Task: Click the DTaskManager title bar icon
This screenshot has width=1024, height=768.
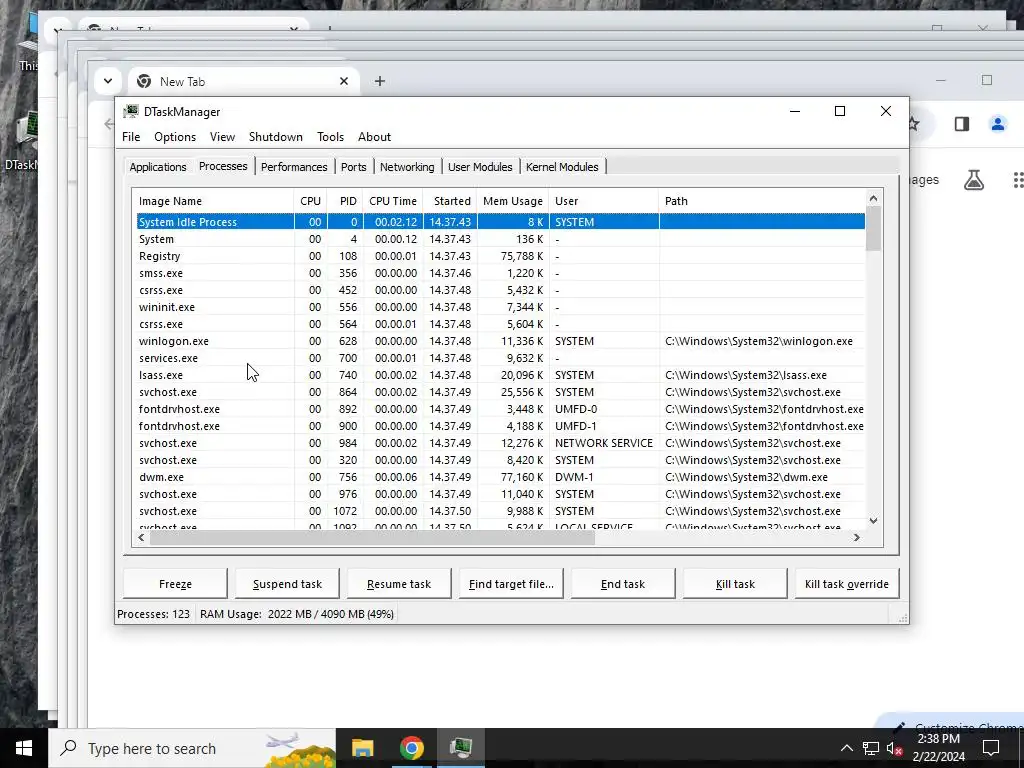Action: [131, 112]
